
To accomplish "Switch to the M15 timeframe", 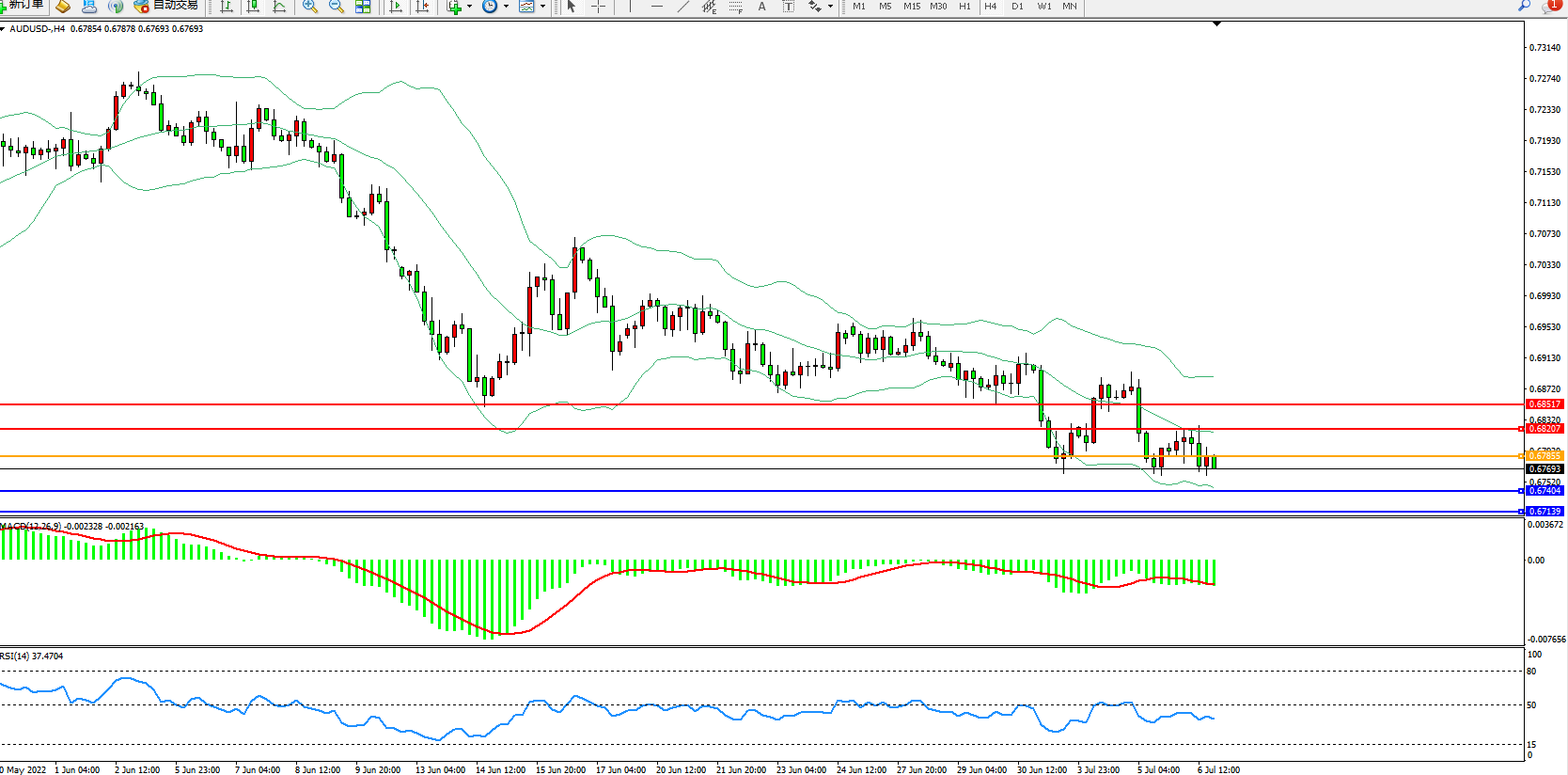I will coord(912,7).
